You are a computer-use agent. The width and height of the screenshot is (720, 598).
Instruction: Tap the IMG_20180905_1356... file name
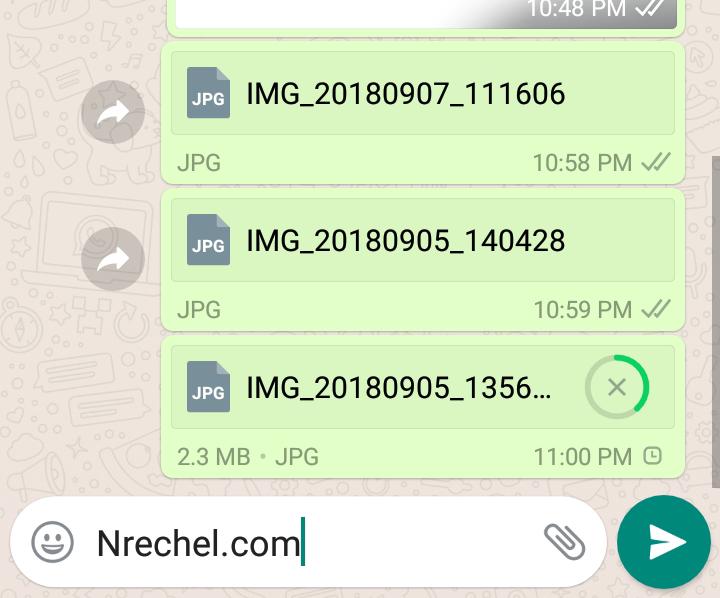click(399, 389)
